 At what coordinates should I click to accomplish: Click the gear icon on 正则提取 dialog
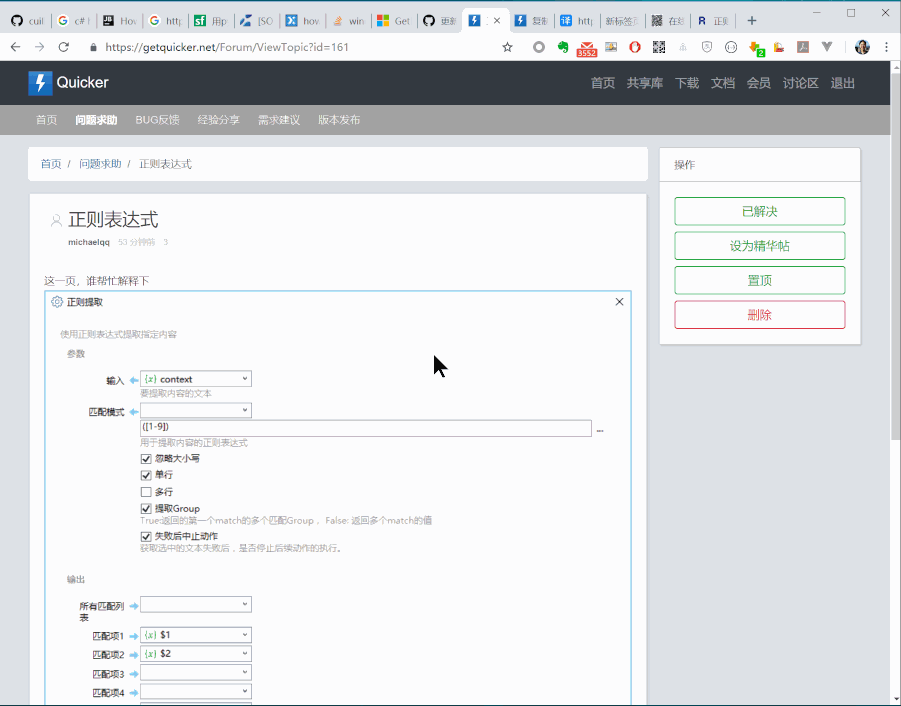pyautogui.click(x=57, y=299)
